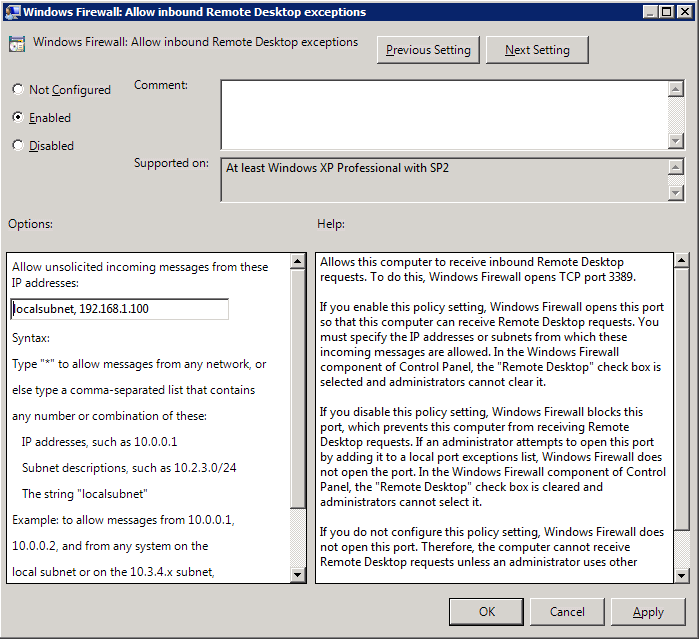Viewport: 699px width, 639px height.
Task: Click the IP addresses input field
Action: click(x=119, y=309)
